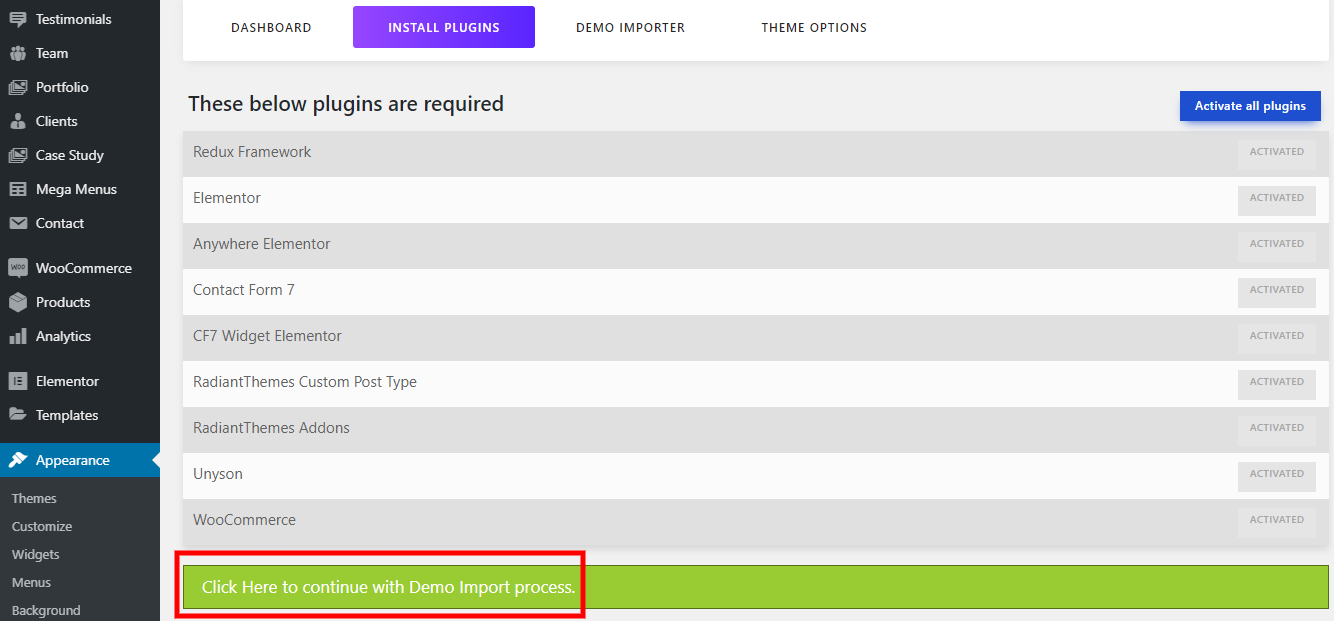This screenshot has width=1334, height=621.
Task: Click the Activated button for Redux Framework
Action: coord(1276,153)
